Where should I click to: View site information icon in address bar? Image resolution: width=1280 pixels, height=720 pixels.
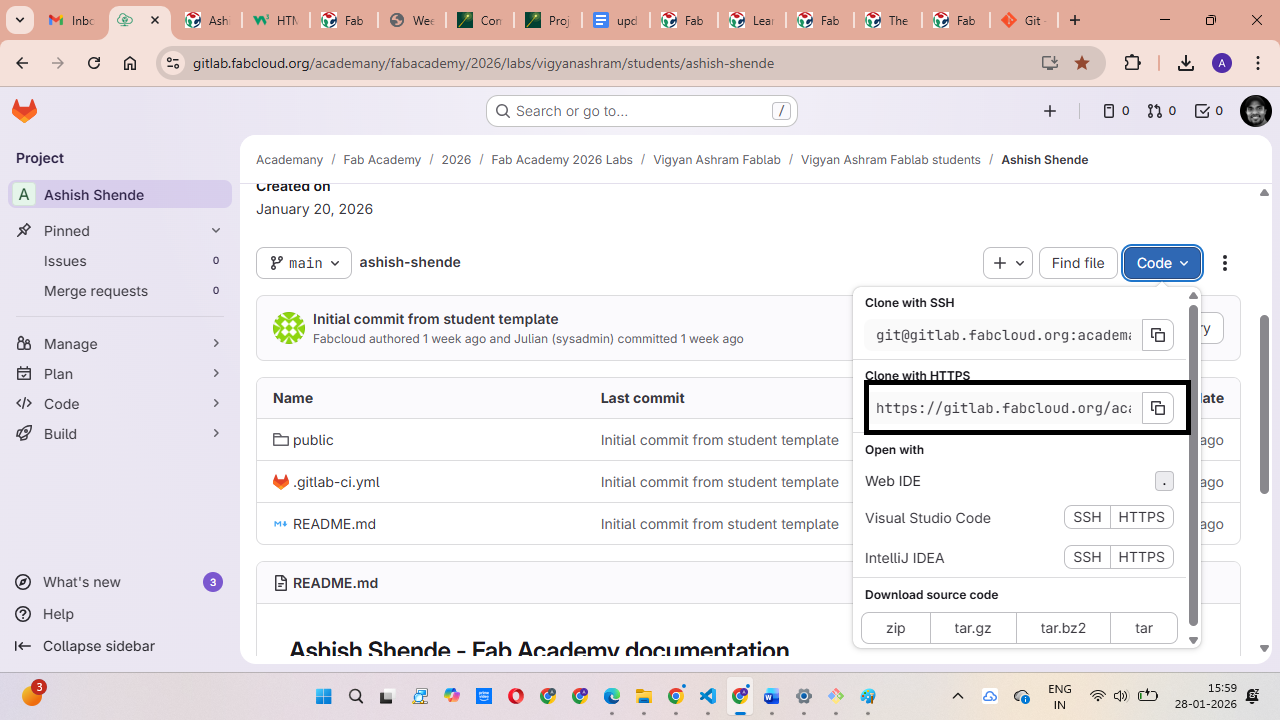point(173,63)
